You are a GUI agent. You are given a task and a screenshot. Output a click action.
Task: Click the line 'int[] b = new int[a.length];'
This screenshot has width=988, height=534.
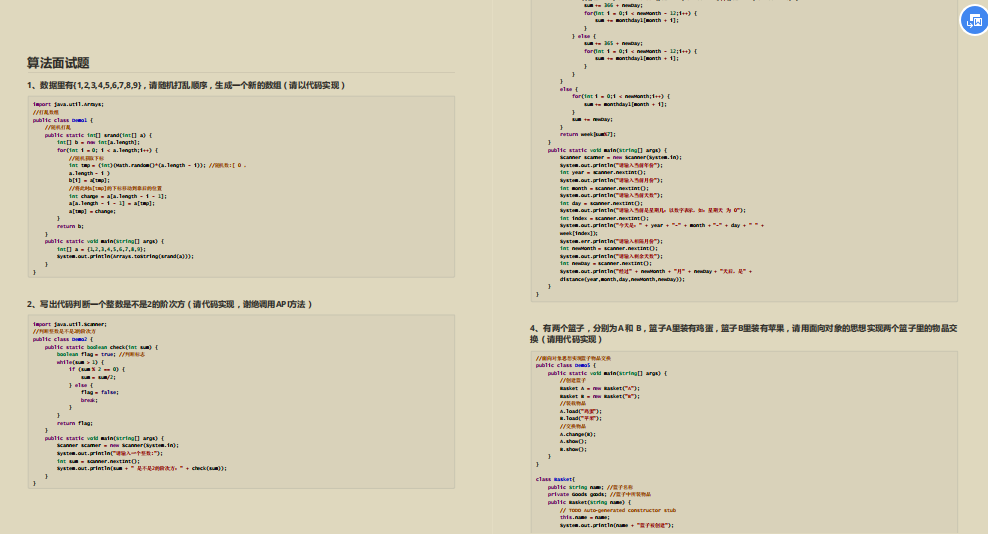point(98,142)
